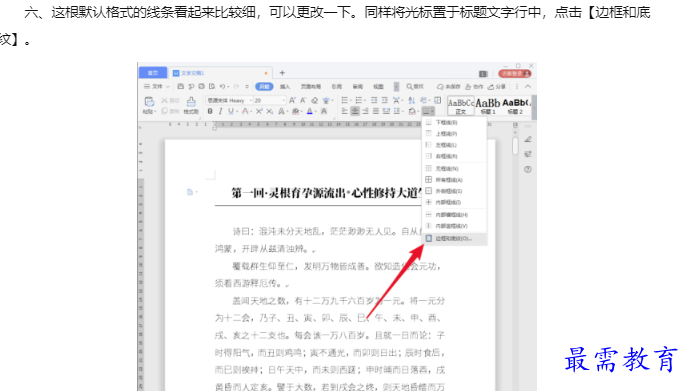The height and width of the screenshot is (391, 686).
Task: Click the Copy (复制) icon
Action: pyautogui.click(x=164, y=111)
